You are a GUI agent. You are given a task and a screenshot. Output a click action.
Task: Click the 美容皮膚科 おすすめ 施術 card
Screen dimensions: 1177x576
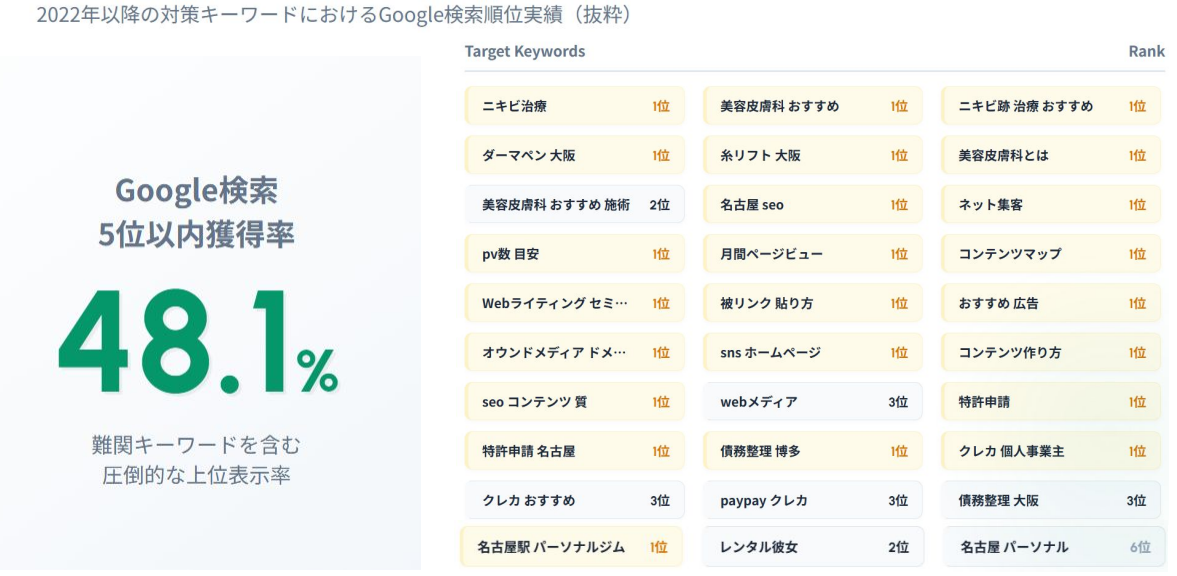pos(575,204)
